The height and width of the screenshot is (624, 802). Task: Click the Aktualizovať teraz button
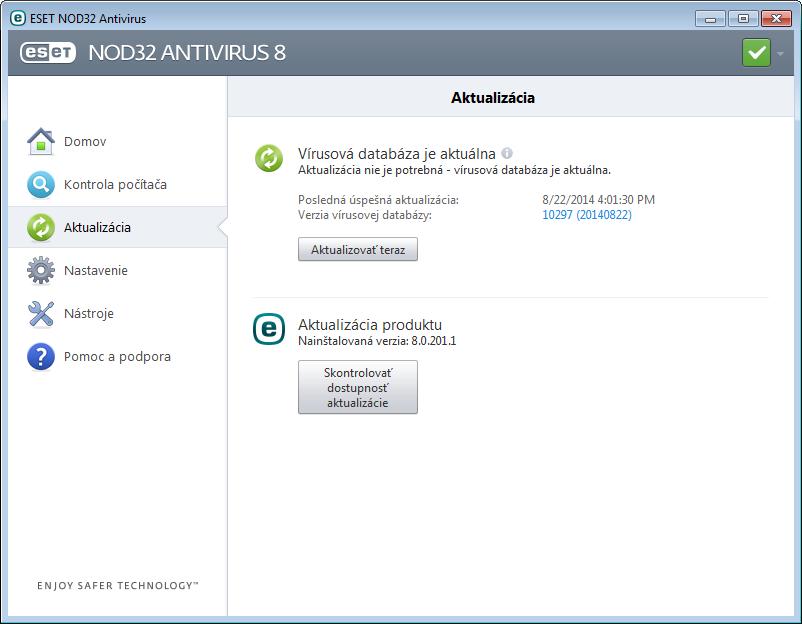(358, 250)
